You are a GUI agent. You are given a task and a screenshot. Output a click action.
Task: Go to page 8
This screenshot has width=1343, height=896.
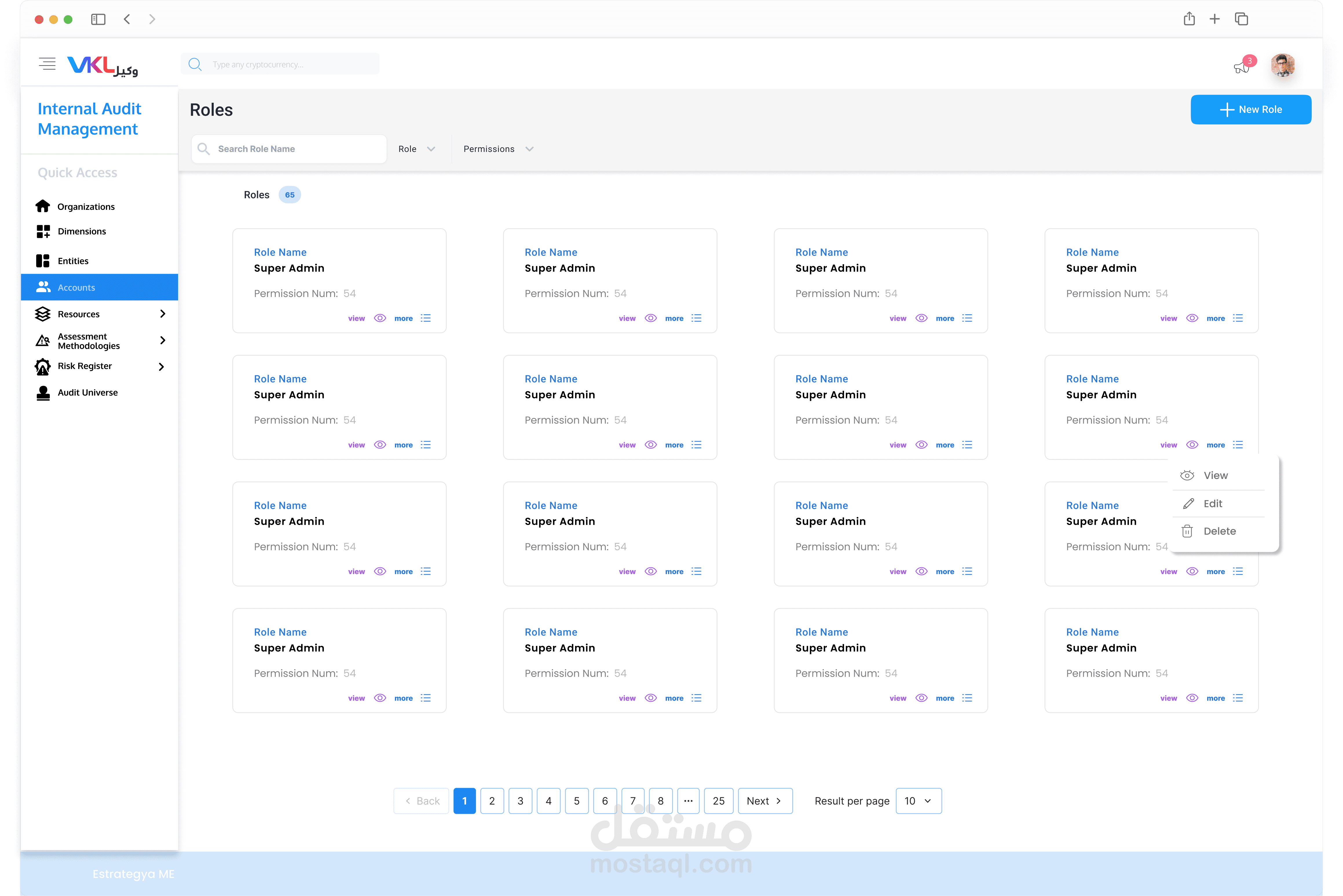coord(660,800)
